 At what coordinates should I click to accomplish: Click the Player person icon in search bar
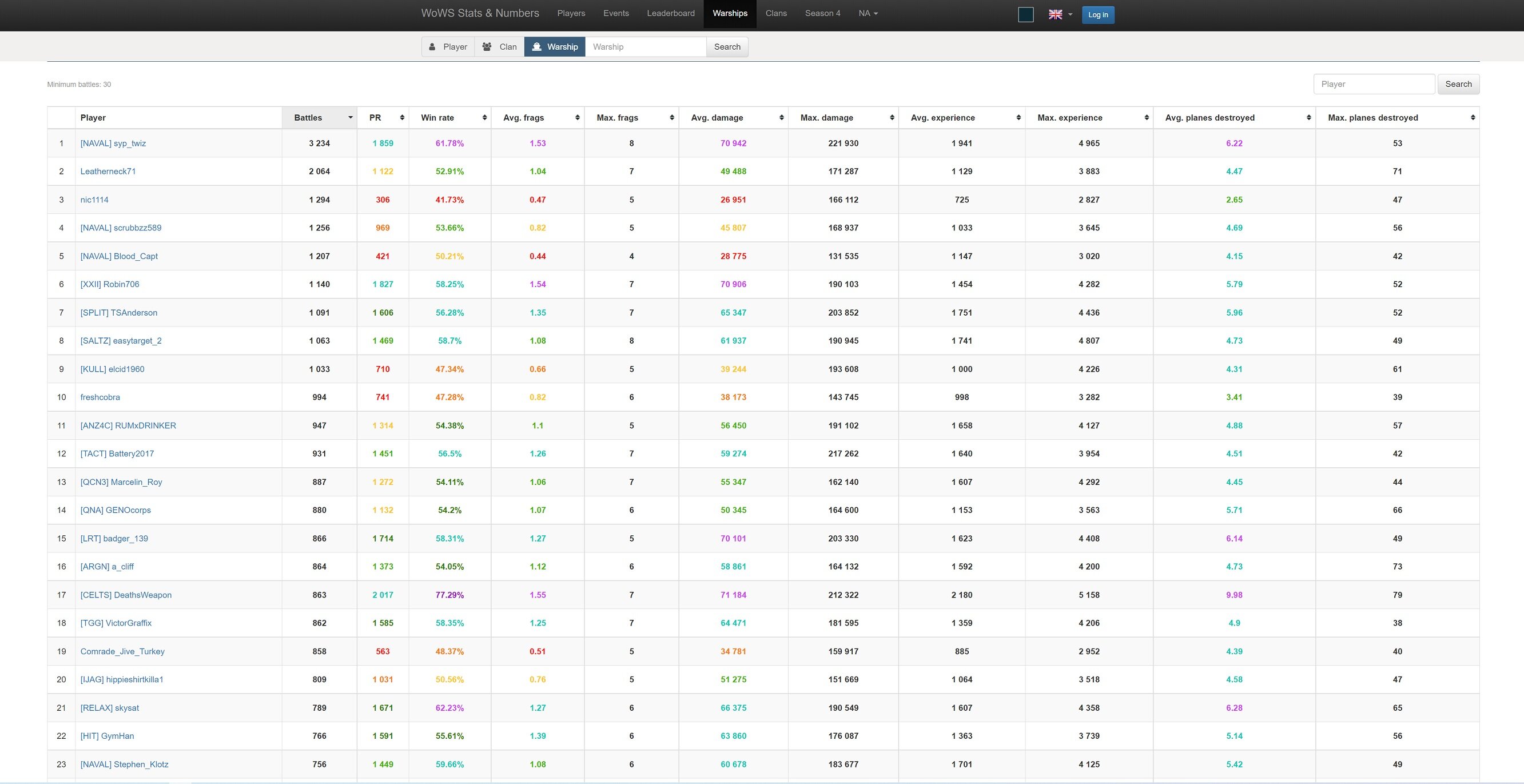tap(432, 47)
